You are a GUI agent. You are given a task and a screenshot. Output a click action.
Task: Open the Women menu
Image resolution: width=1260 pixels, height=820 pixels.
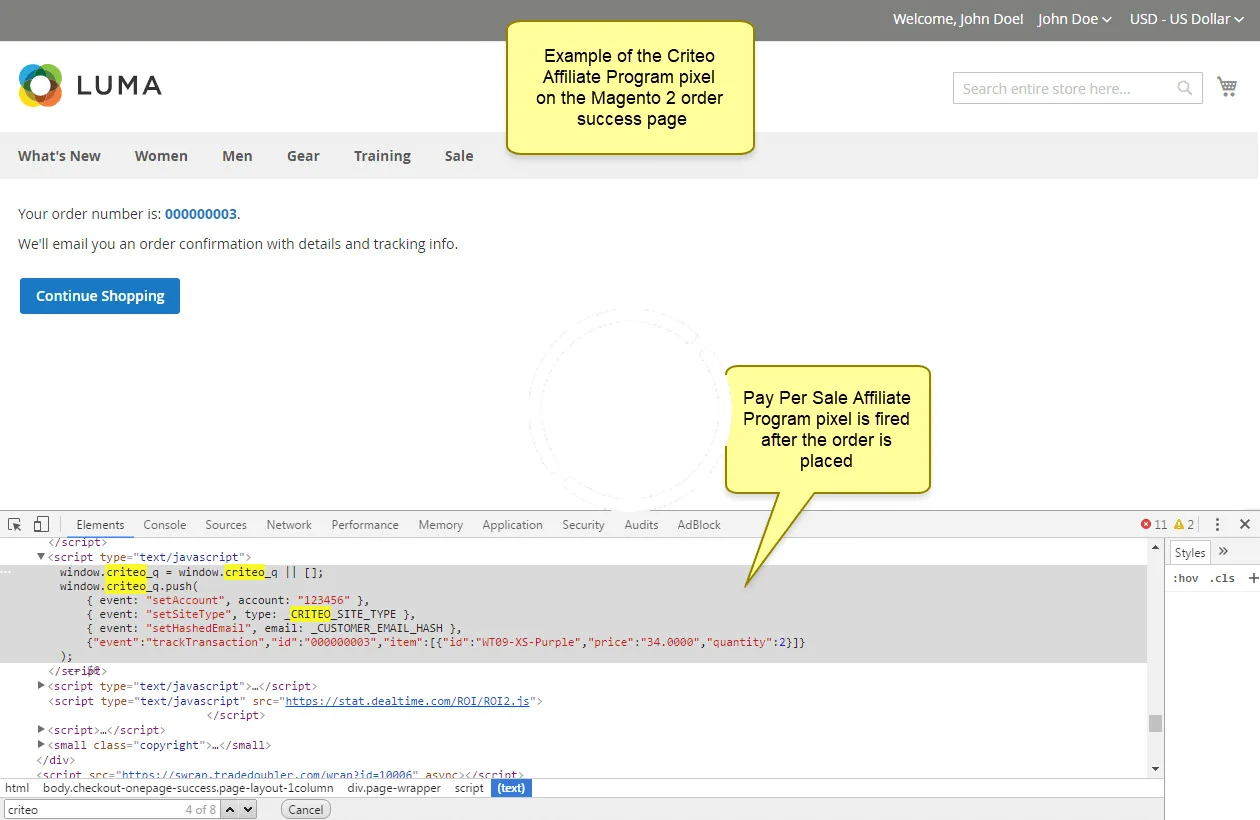[x=161, y=156]
